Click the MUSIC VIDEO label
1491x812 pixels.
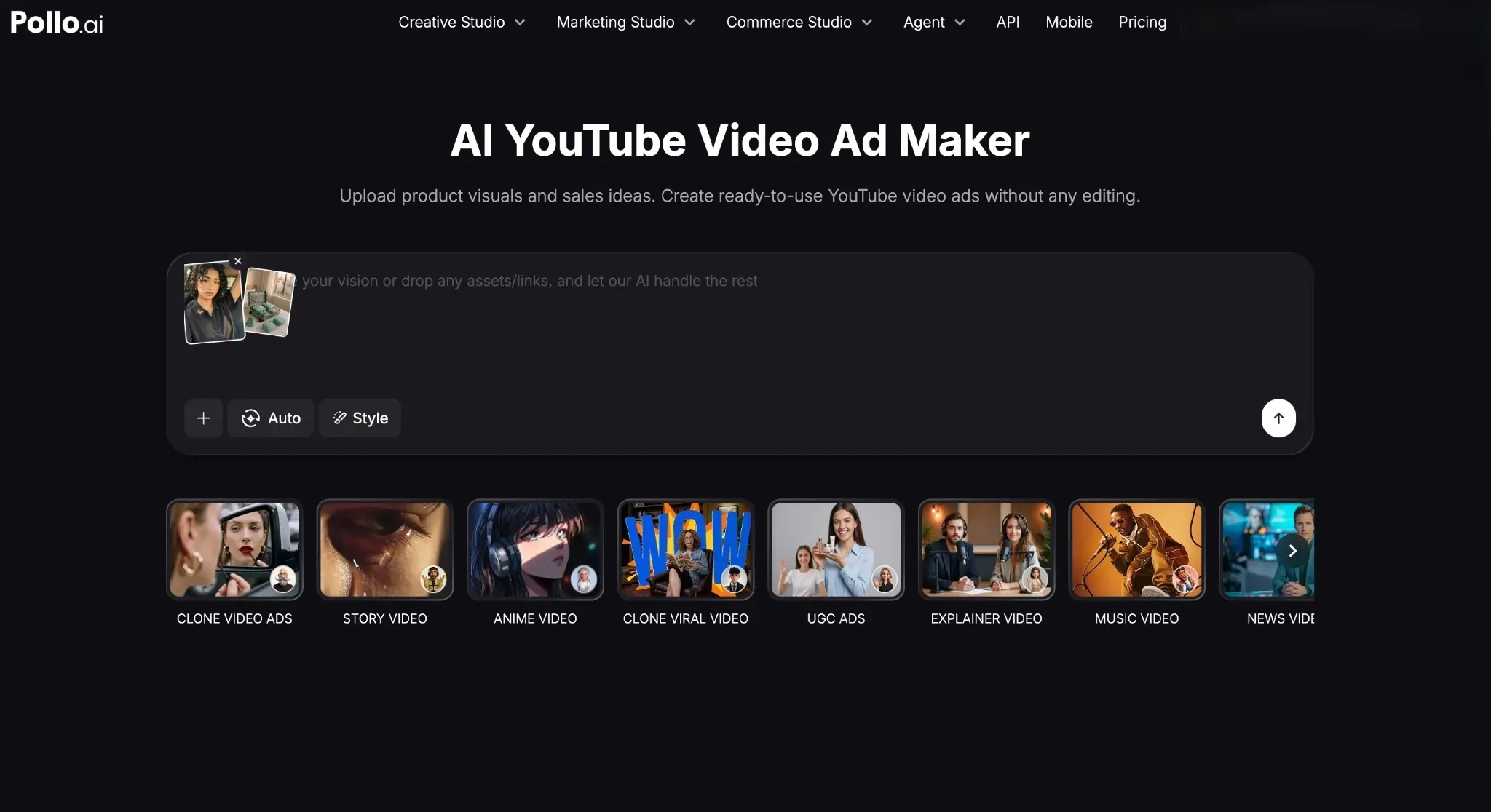click(x=1136, y=618)
